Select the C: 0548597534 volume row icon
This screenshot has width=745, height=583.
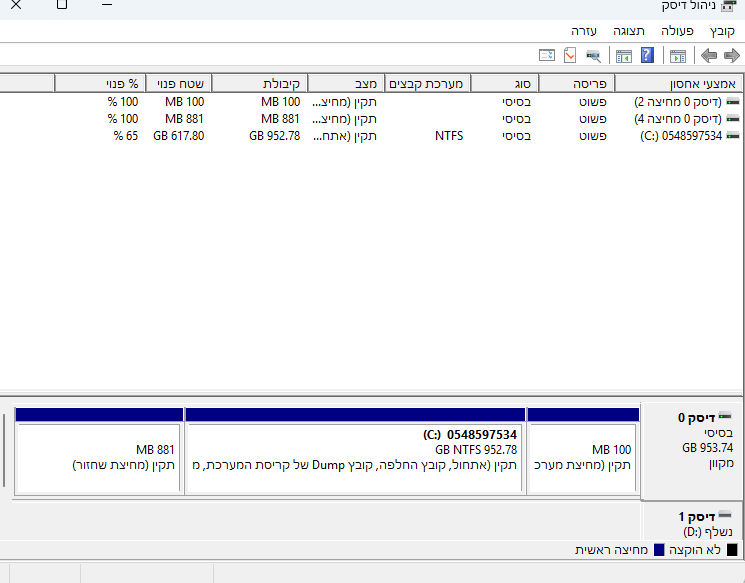pyautogui.click(x=733, y=136)
